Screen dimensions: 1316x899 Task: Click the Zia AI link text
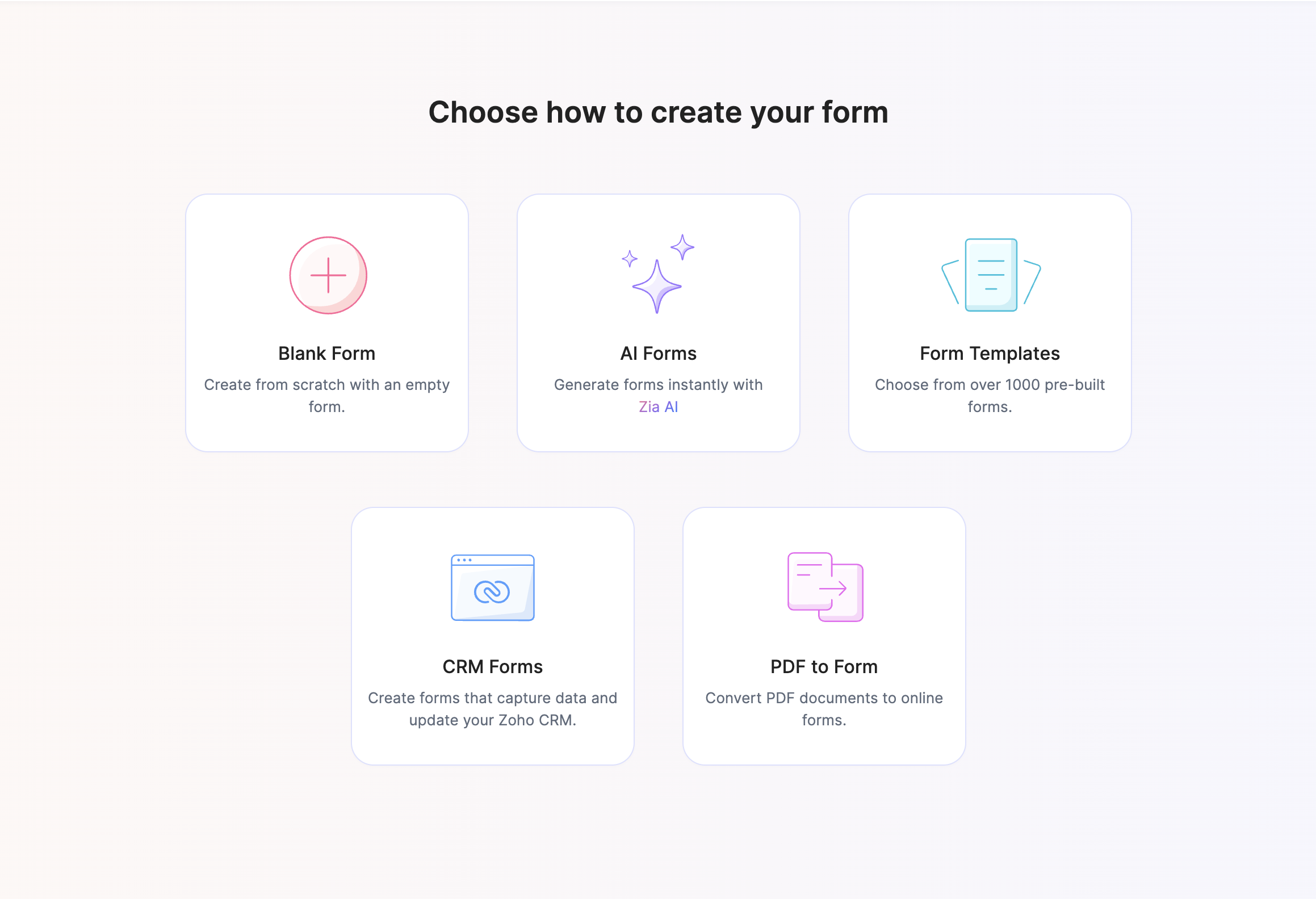point(658,407)
